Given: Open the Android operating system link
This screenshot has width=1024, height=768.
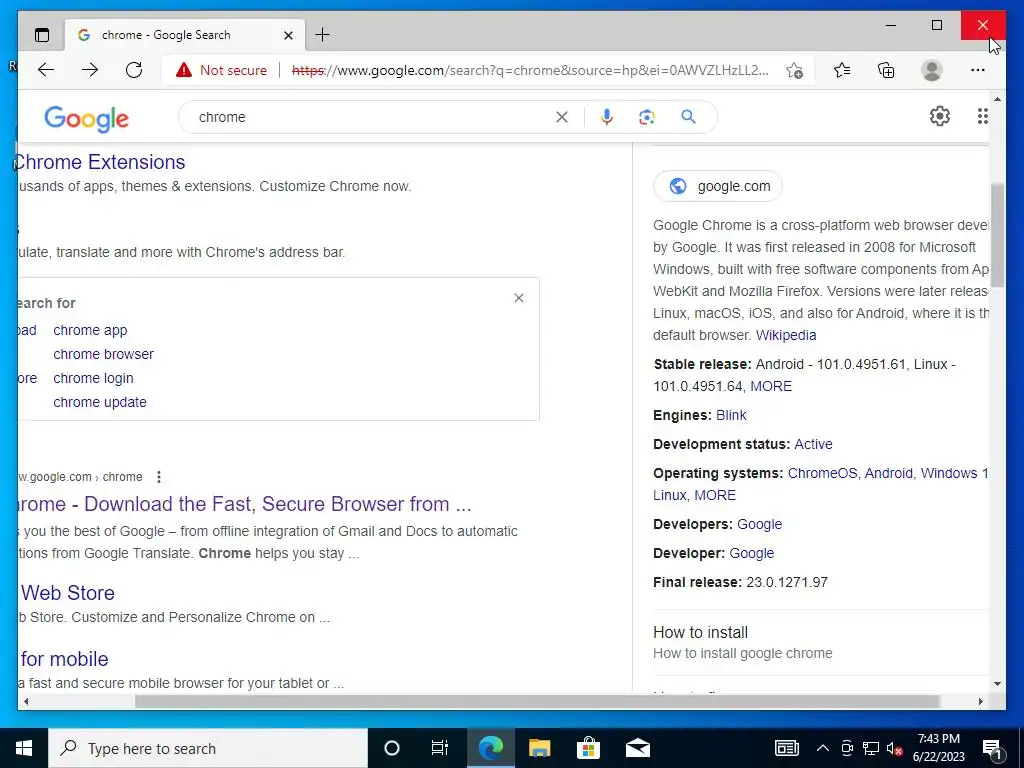Looking at the screenshot, I should pyautogui.click(x=890, y=473).
